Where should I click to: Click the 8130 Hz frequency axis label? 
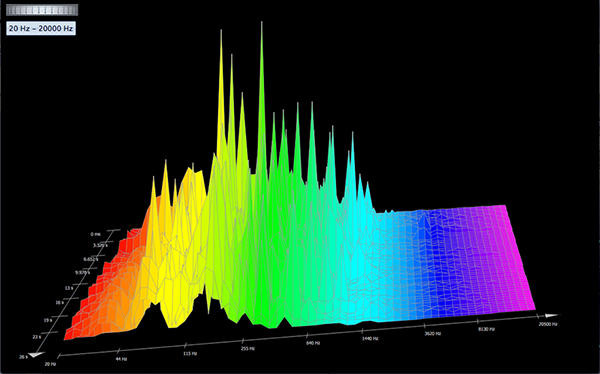[486, 329]
